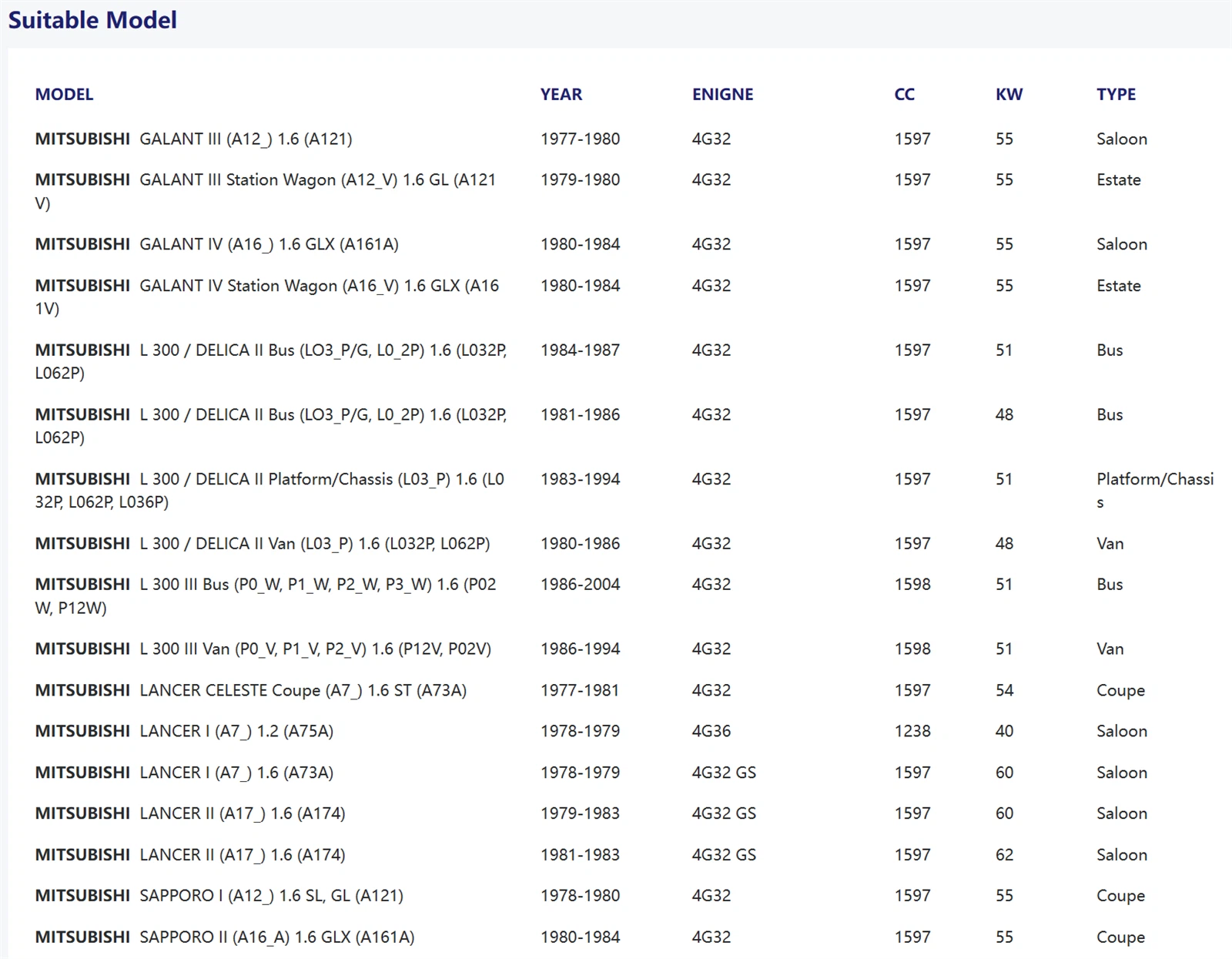Click KW value 48 in Delica II Van row
Viewport: 1232px width, 959px height.
click(x=1004, y=544)
